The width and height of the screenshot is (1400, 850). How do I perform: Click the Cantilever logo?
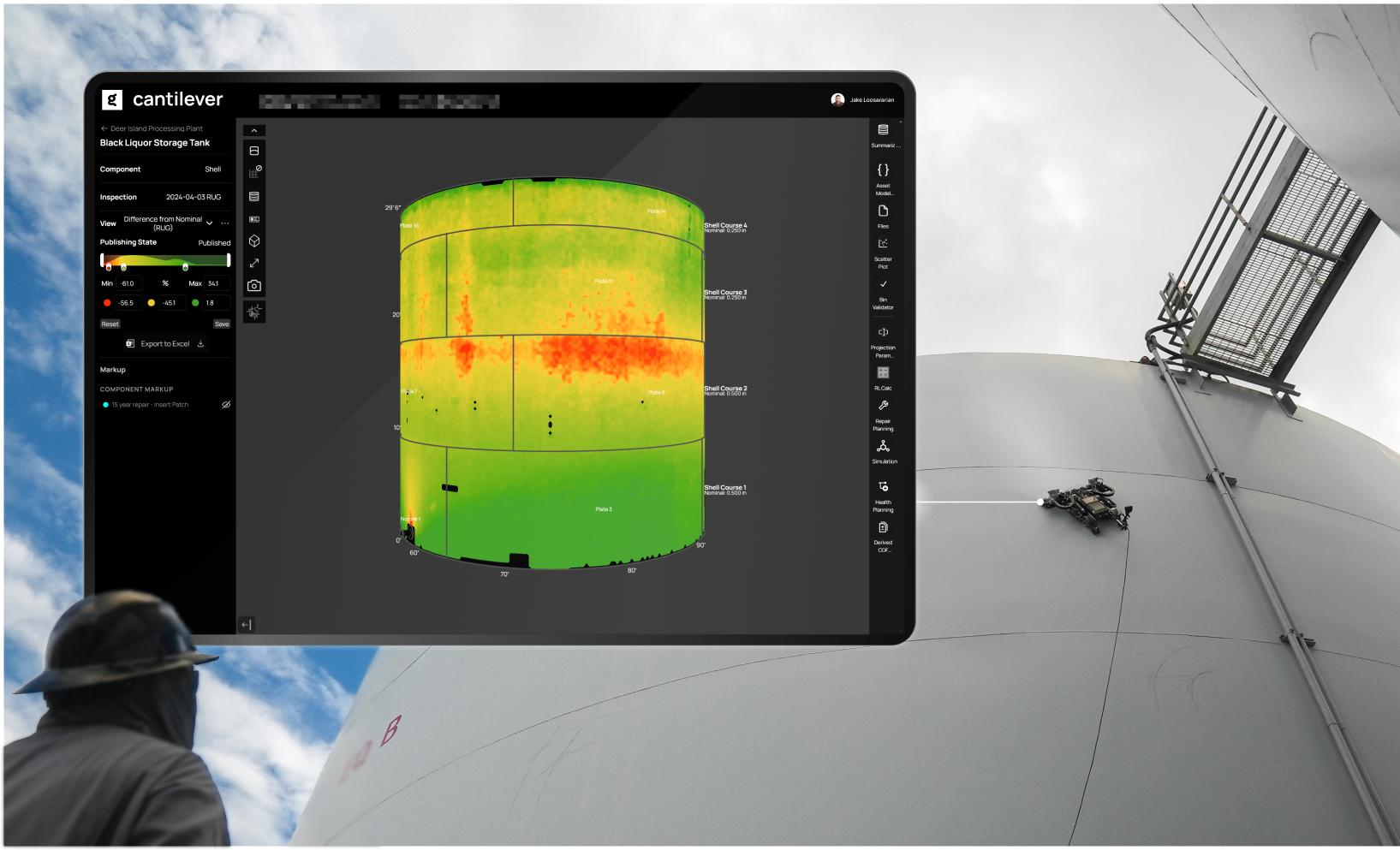tap(163, 99)
